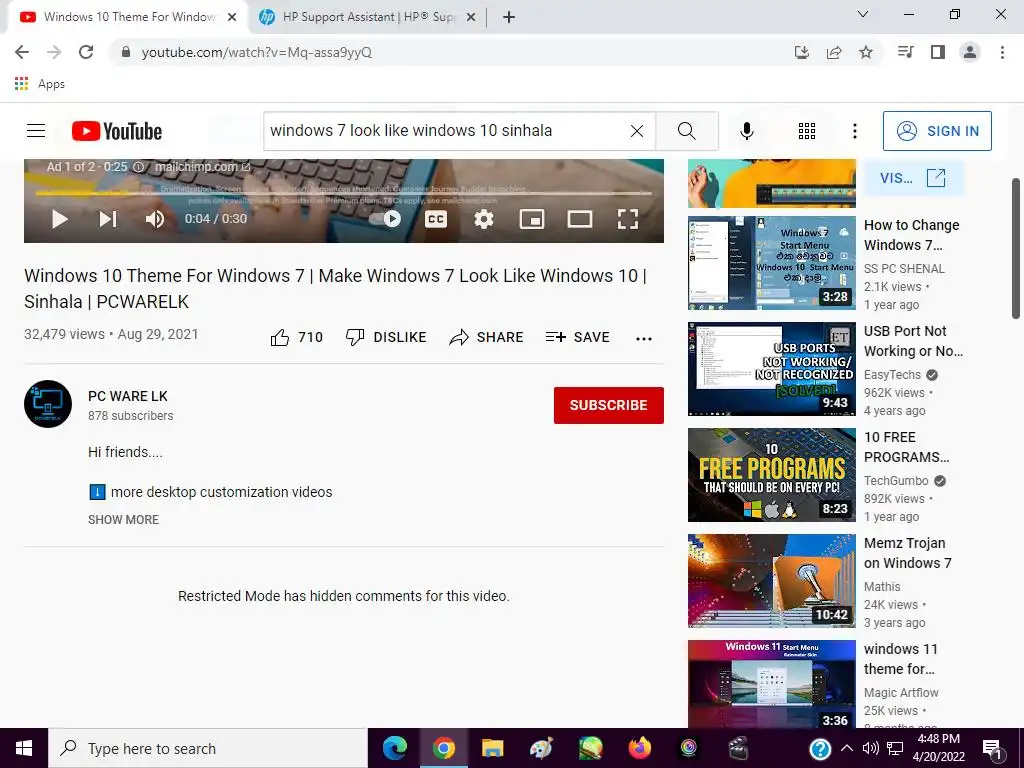Open player settings gear
Screen dimensions: 1024x768
483,219
